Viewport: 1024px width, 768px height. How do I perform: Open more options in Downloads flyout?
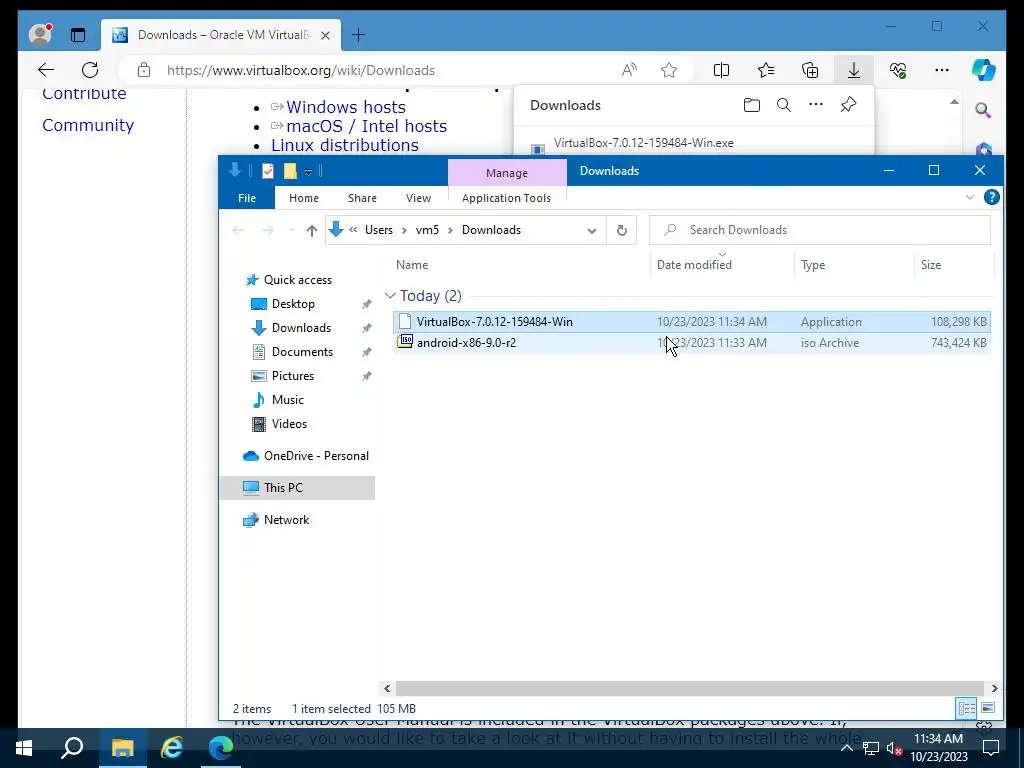pyautogui.click(x=816, y=104)
